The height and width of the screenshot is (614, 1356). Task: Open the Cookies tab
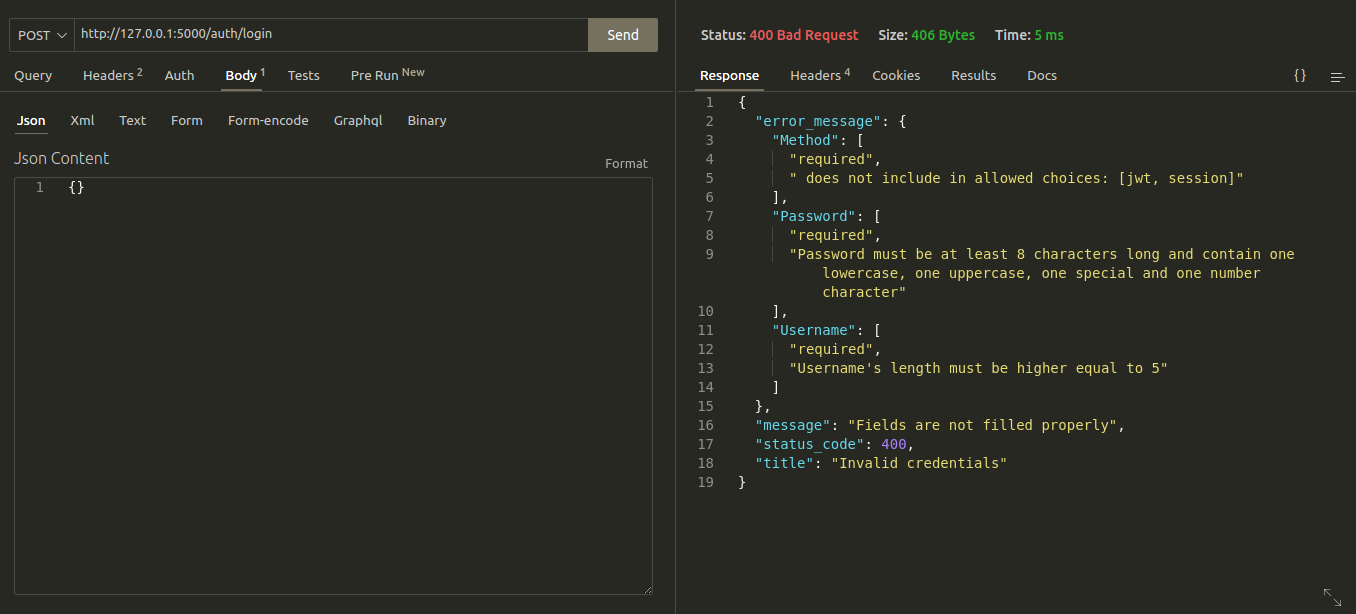[896, 76]
